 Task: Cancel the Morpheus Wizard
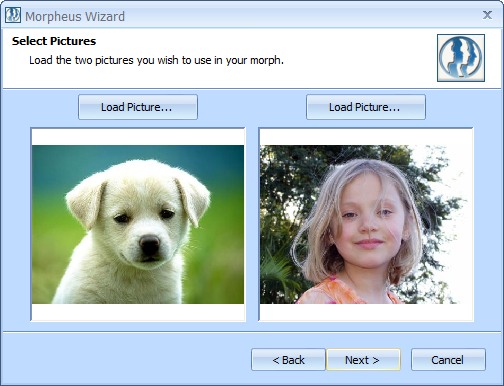click(448, 360)
